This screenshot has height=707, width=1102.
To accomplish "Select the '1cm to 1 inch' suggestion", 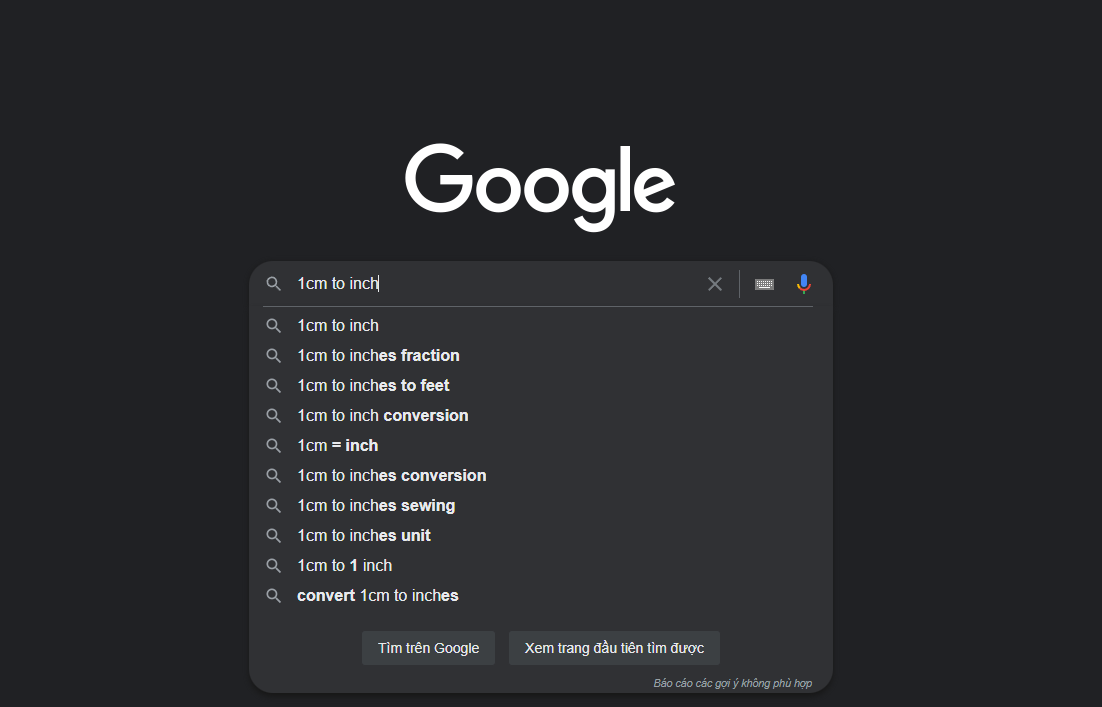I will pyautogui.click(x=344, y=566).
